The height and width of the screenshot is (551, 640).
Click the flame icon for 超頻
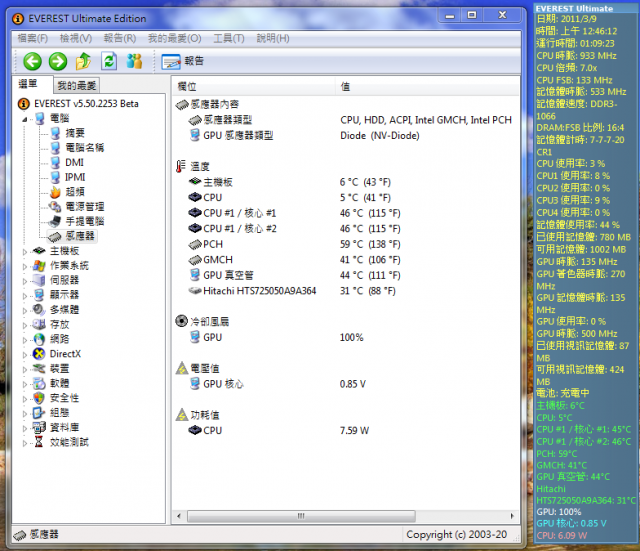tap(55, 192)
